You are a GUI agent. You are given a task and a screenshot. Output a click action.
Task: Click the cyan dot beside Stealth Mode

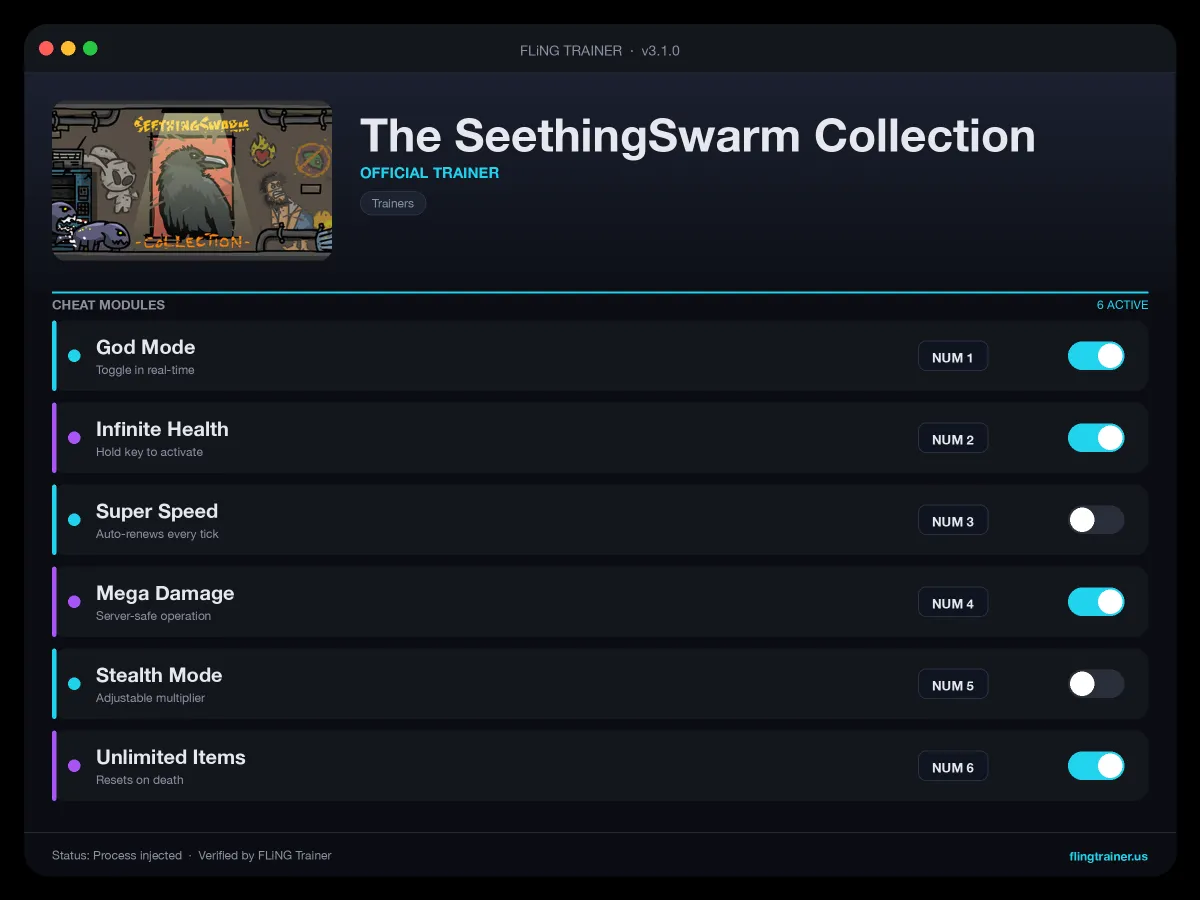(x=74, y=684)
